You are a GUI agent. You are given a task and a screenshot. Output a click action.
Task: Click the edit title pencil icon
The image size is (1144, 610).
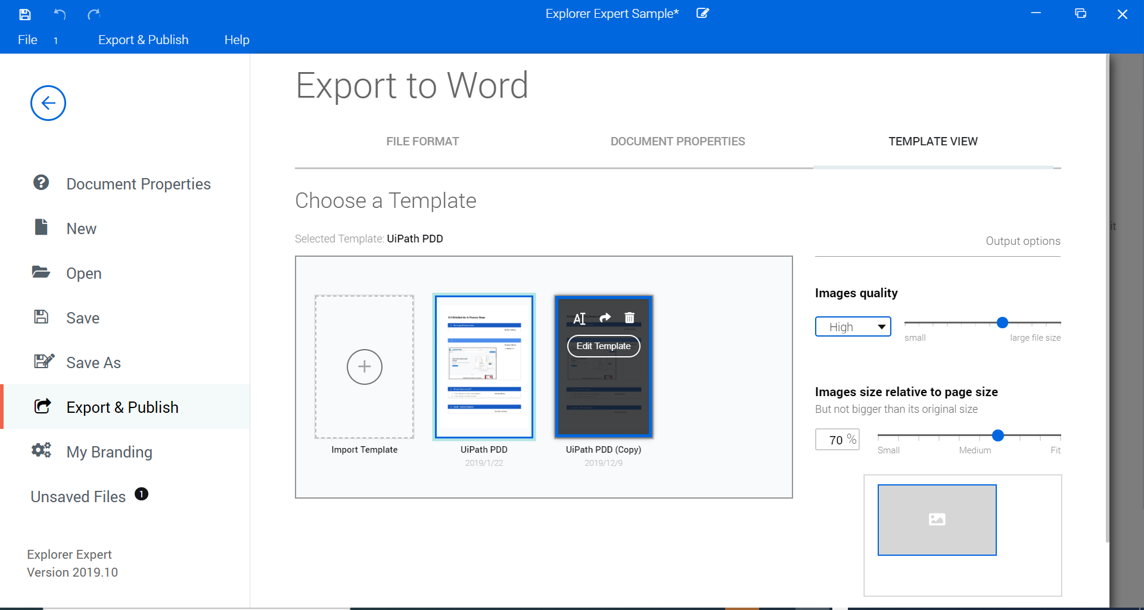click(x=703, y=13)
